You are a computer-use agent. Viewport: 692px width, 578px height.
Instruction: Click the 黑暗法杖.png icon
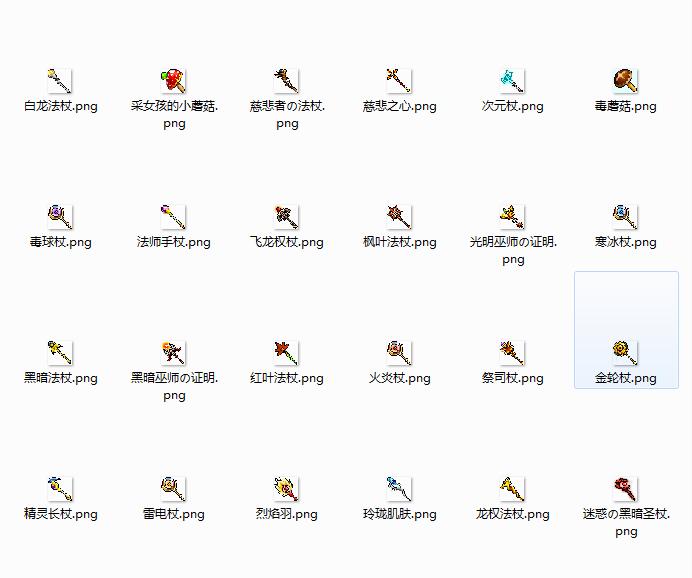point(60,353)
